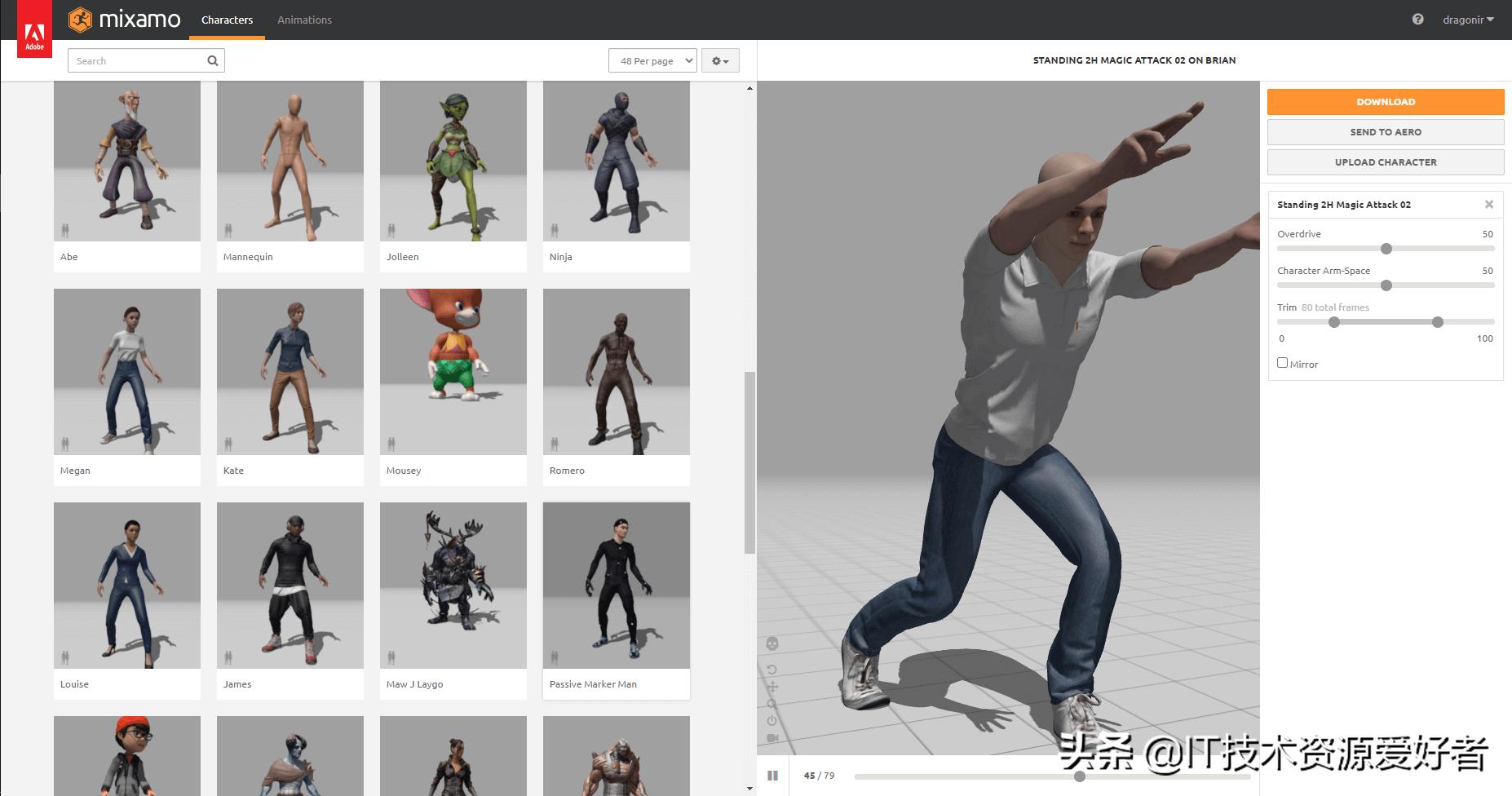This screenshot has height=796, width=1512.
Task: Click the rotate camera icon in viewport
Action: (771, 670)
